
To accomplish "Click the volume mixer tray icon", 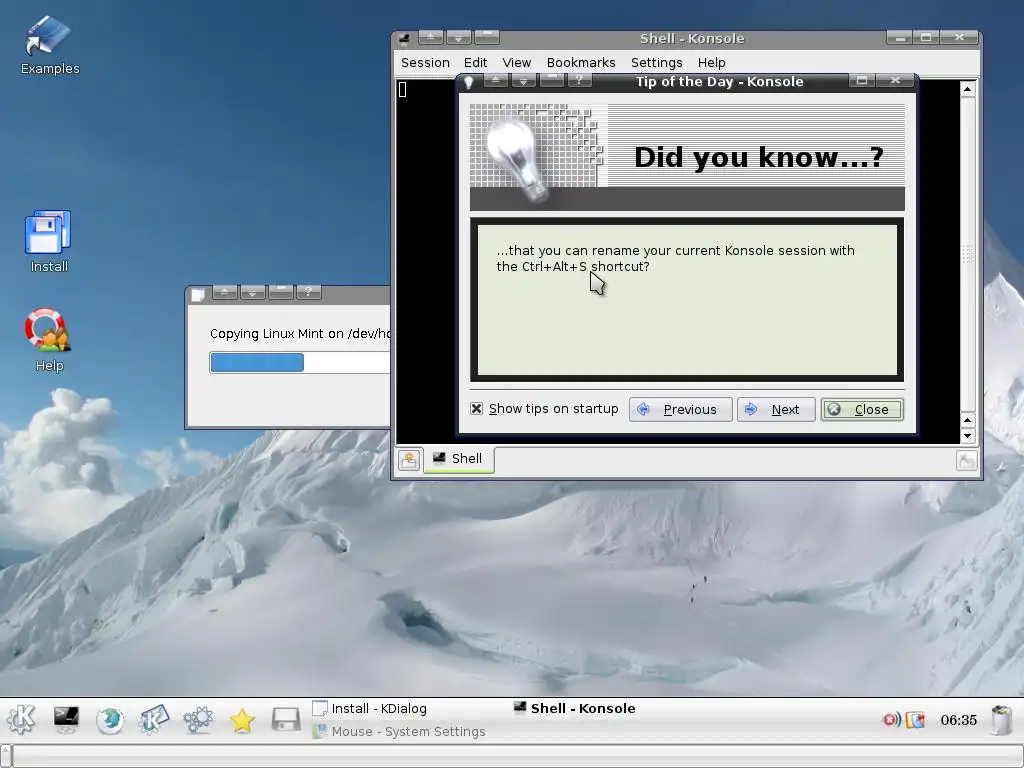I will [891, 720].
